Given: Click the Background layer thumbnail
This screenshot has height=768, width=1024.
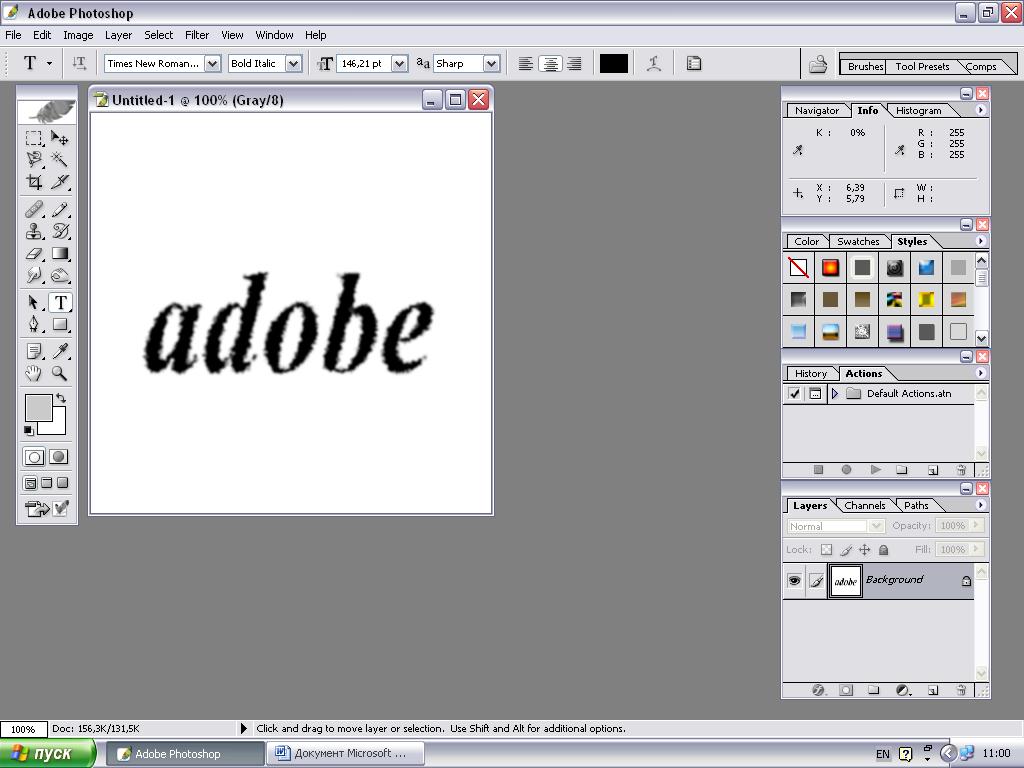Looking at the screenshot, I should click(845, 581).
